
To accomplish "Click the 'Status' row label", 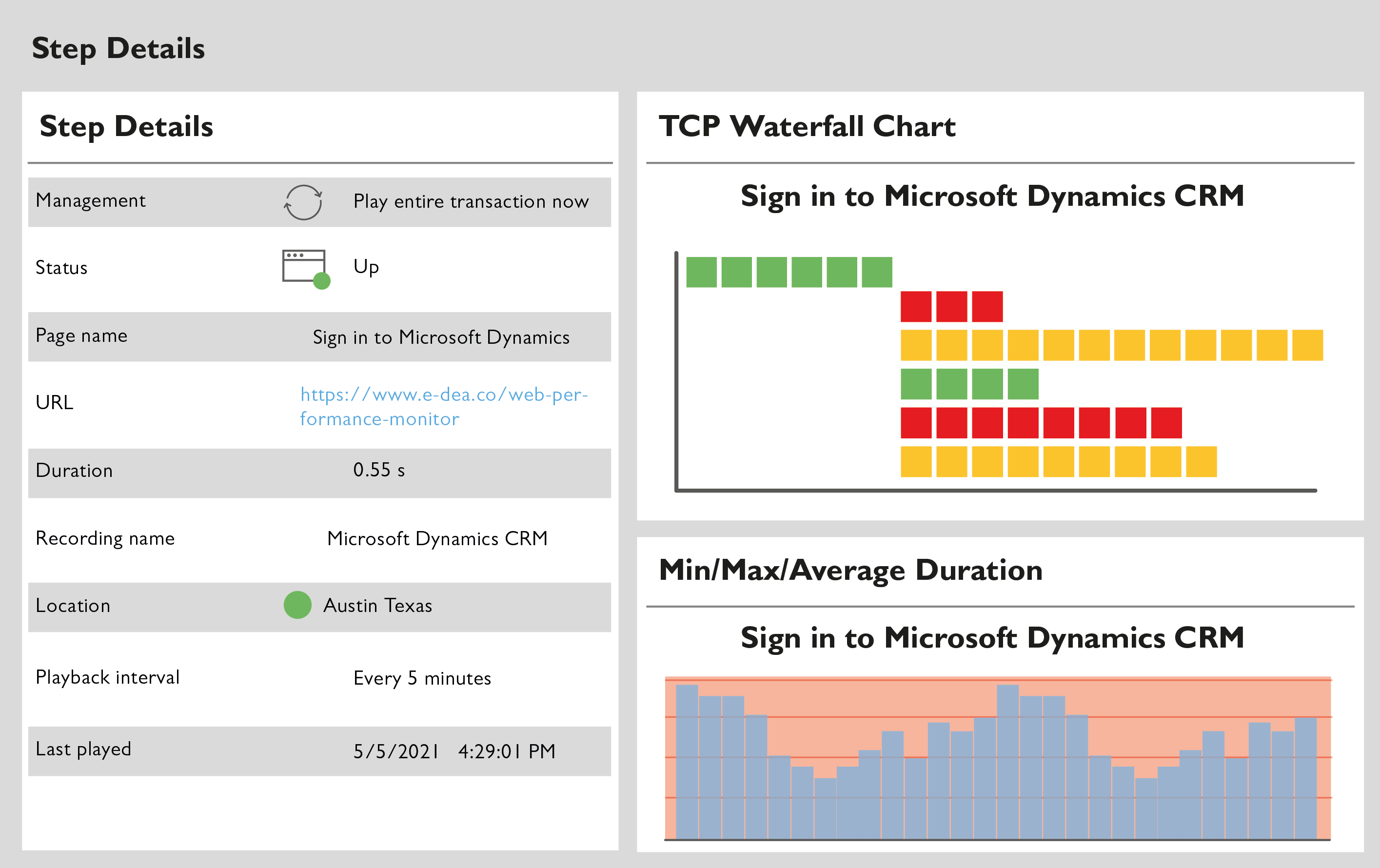I will [x=61, y=268].
